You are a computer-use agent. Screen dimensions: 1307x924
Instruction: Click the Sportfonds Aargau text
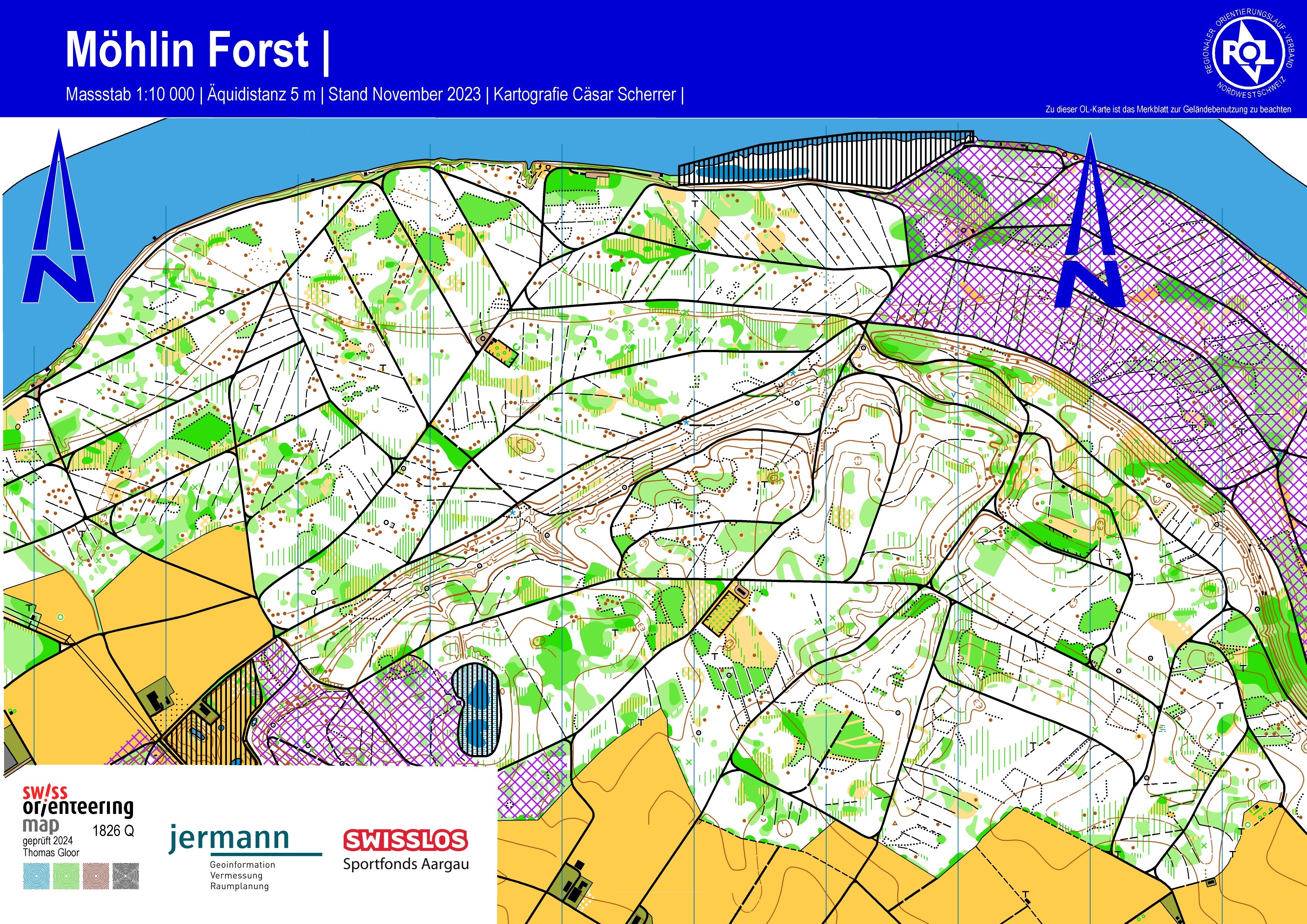[x=406, y=864]
